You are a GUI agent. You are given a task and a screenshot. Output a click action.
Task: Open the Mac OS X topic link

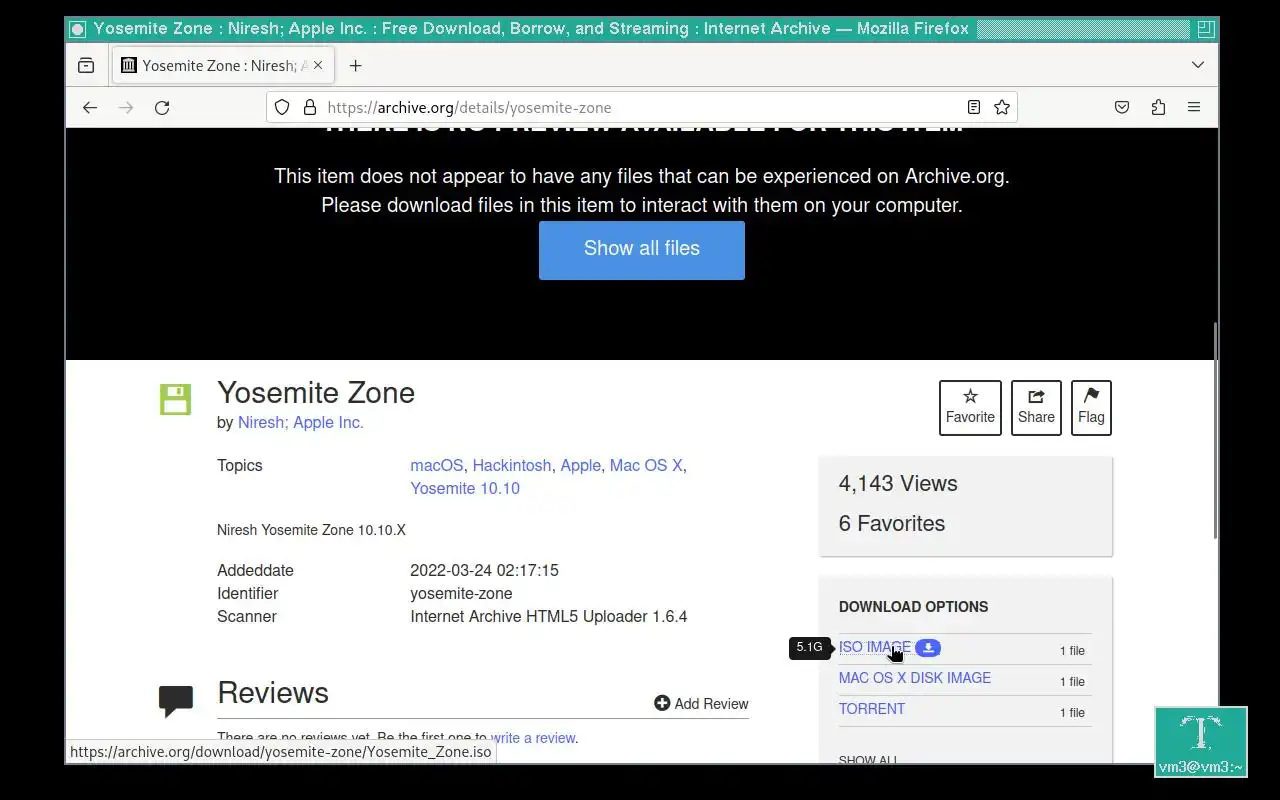tap(646, 465)
